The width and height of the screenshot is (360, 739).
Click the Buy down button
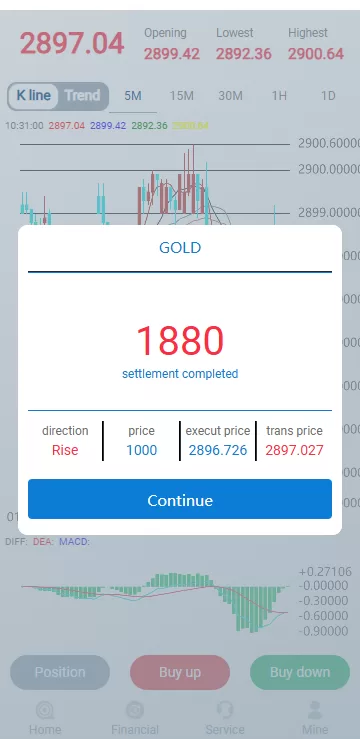[x=300, y=672]
